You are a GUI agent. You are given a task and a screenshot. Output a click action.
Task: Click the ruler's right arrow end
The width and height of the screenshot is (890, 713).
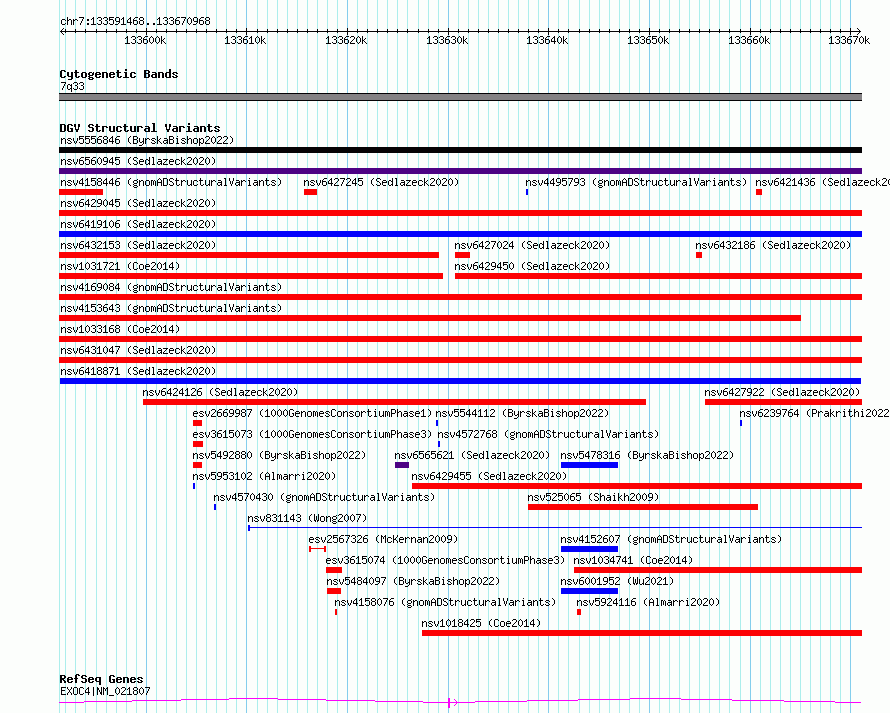[x=858, y=31]
